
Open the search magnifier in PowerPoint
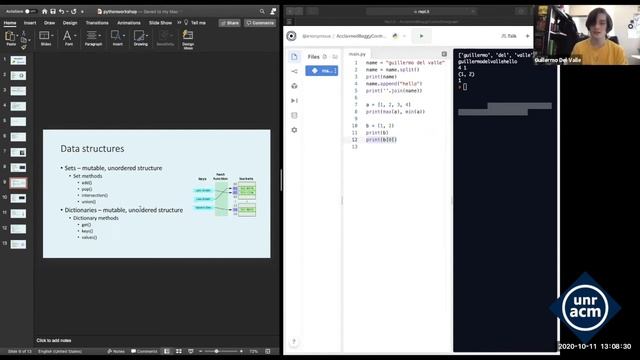pyautogui.click(x=262, y=11)
